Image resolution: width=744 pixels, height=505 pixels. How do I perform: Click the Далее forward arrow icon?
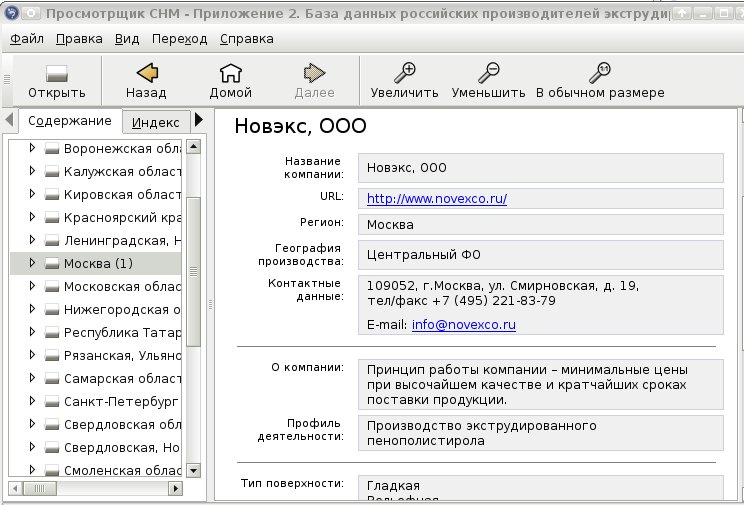[x=314, y=73]
